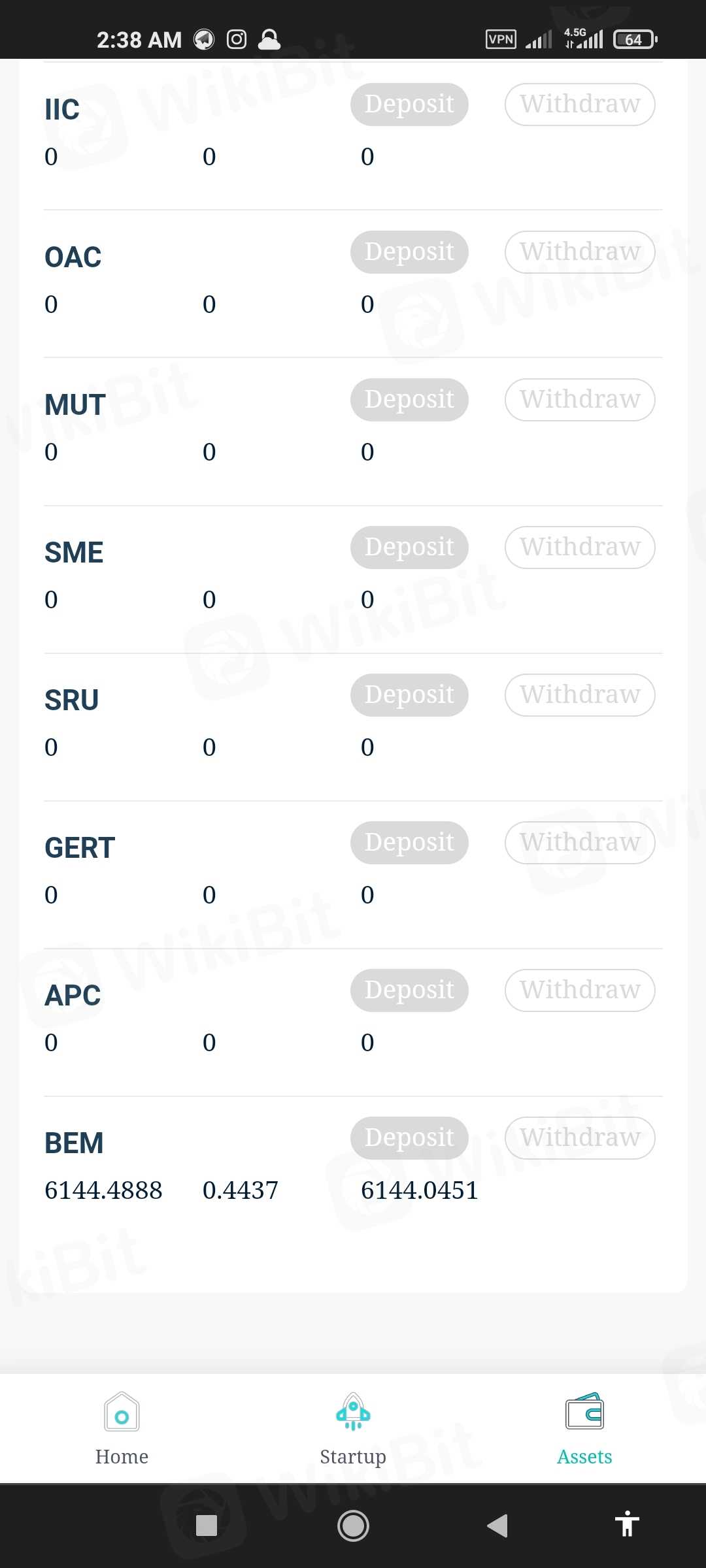Tap Deposit next to MUT
Screen dimensions: 706x1568
coord(409,399)
